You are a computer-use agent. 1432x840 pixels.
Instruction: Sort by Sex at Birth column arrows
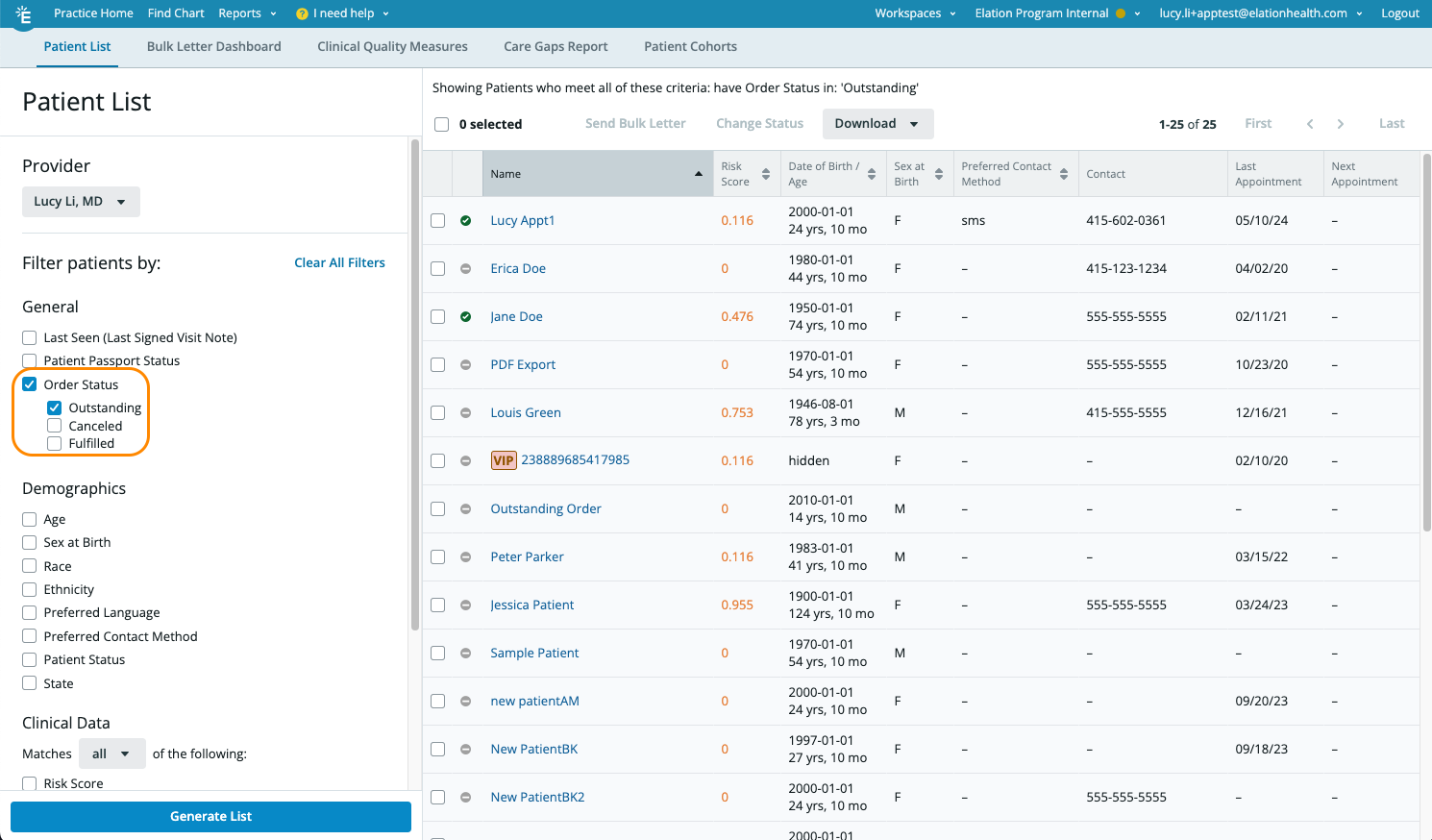click(x=939, y=174)
